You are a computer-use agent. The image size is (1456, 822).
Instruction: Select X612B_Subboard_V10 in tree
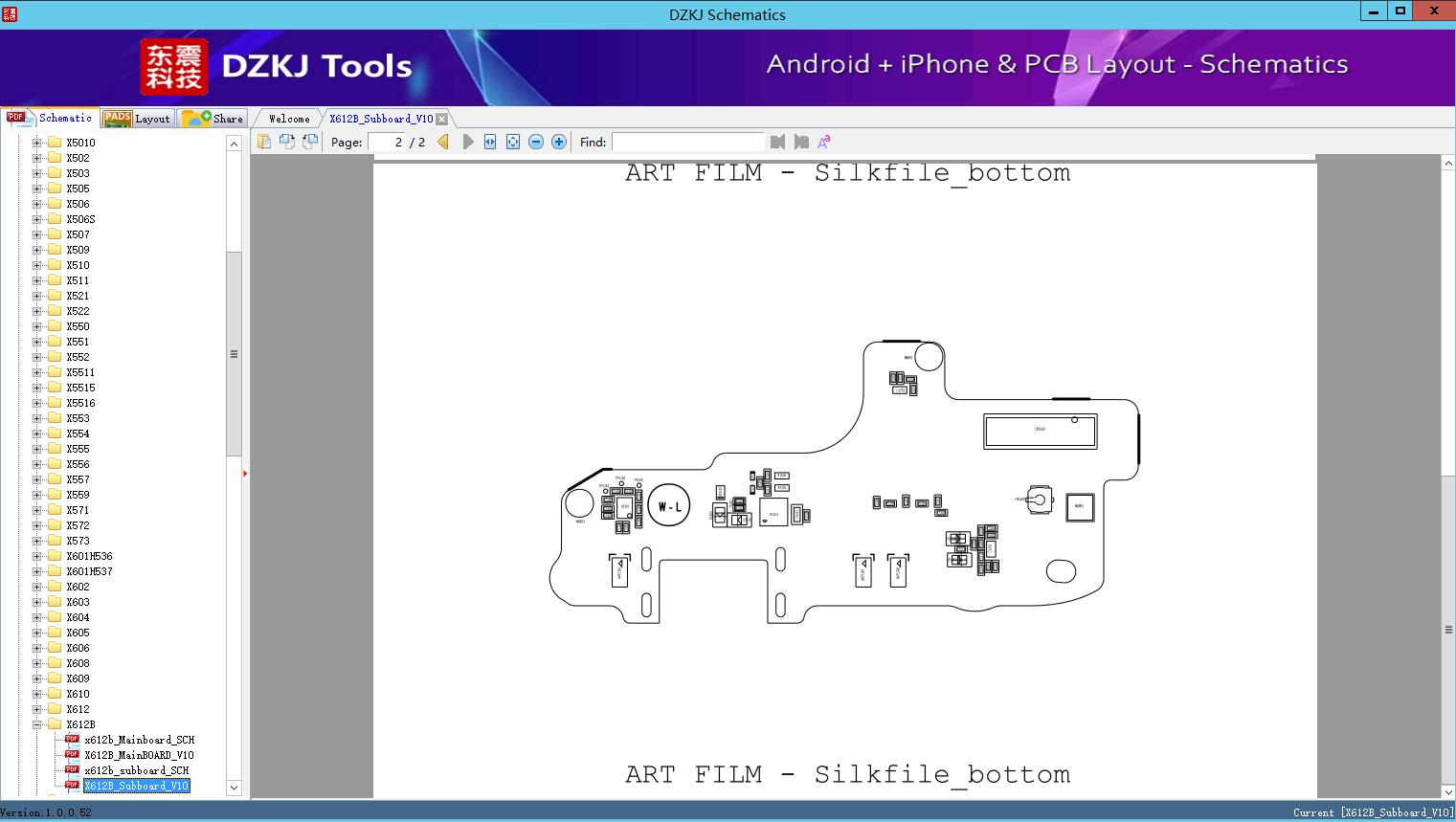click(x=136, y=786)
